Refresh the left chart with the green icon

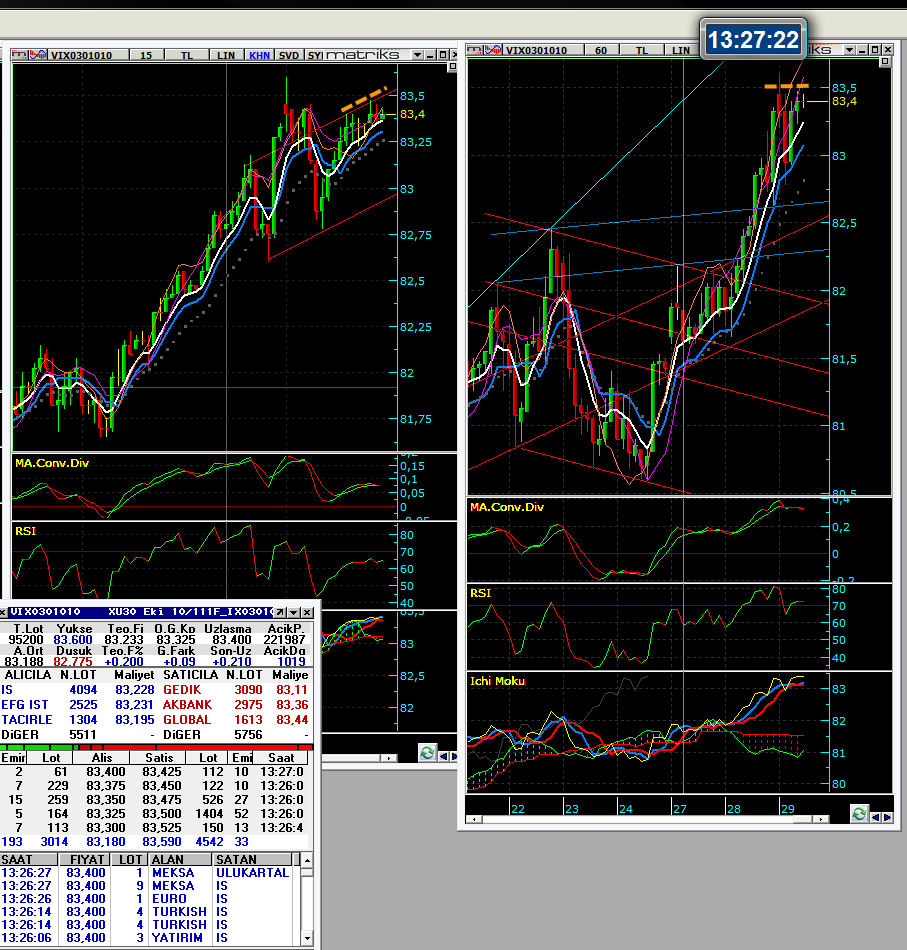(x=427, y=752)
